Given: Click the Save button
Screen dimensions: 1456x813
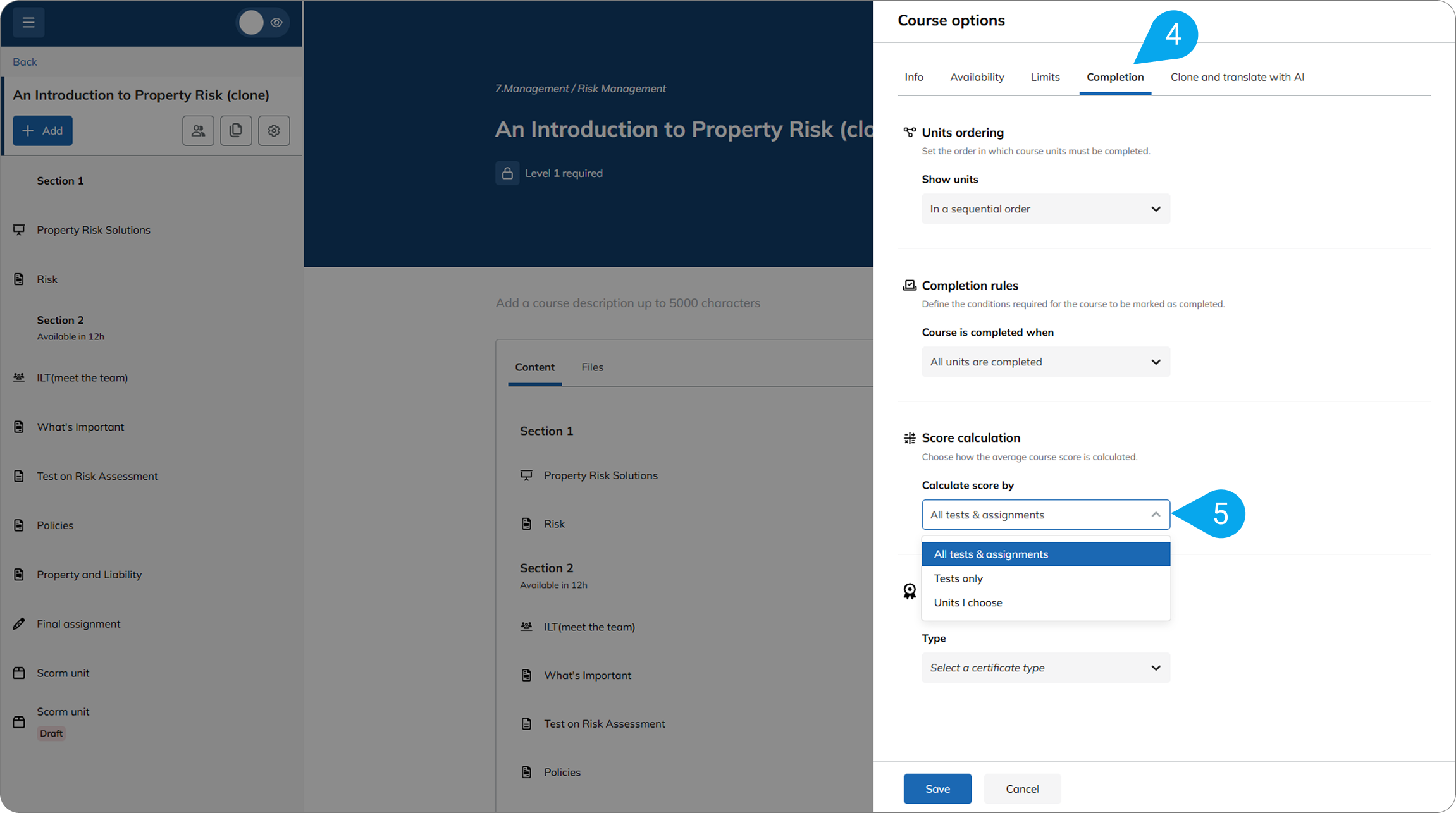Looking at the screenshot, I should [937, 788].
